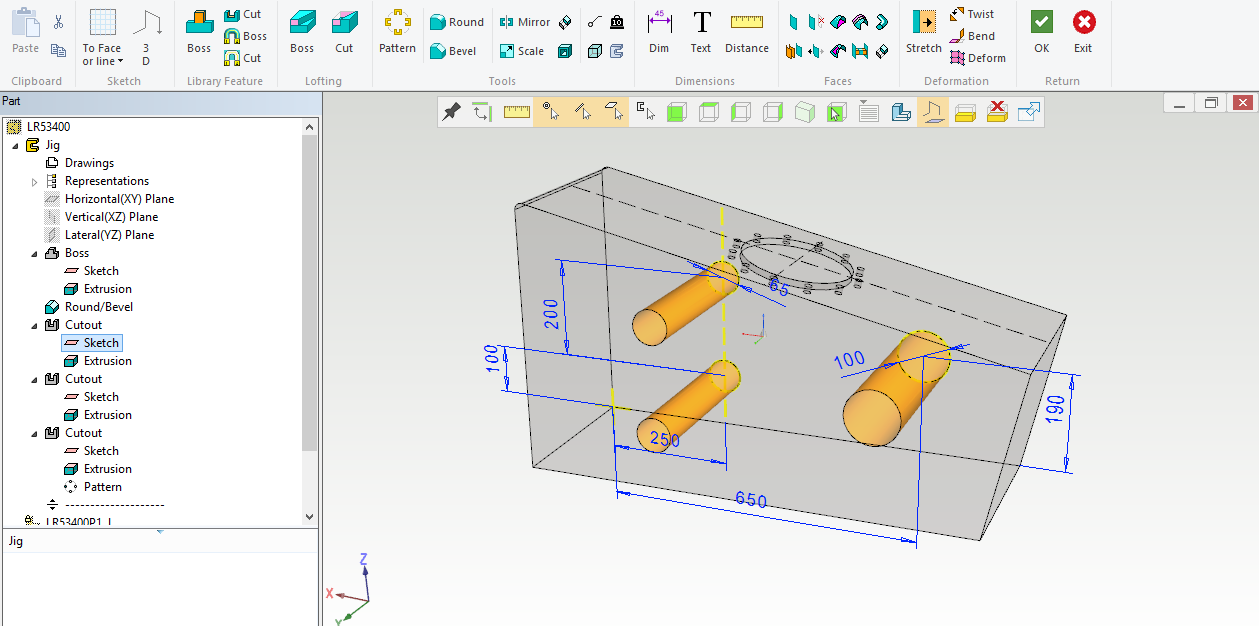
Task: Select Horizontal(XY) Plane in the part tree
Action: click(x=119, y=199)
